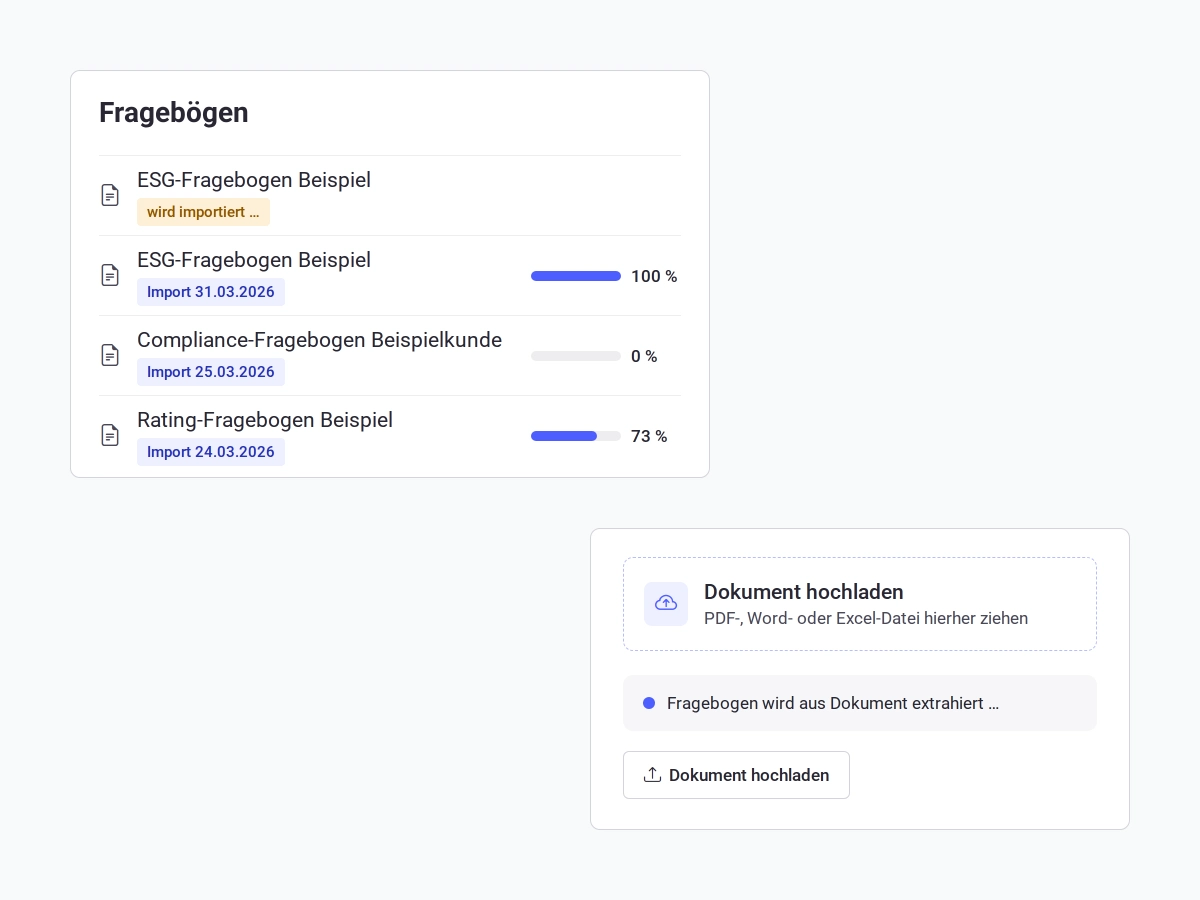Click the "73 %" completion value
Screen dimensions: 1200x900
pos(649,436)
